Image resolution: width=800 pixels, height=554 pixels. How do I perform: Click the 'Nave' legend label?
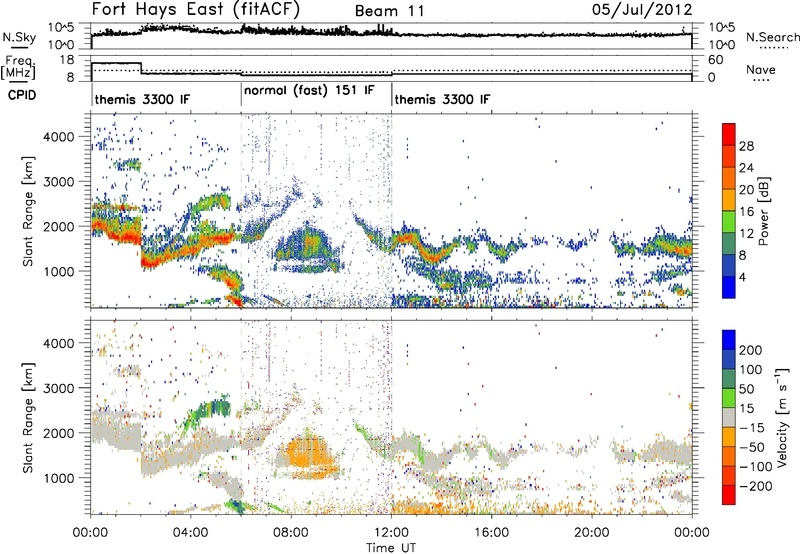click(761, 70)
